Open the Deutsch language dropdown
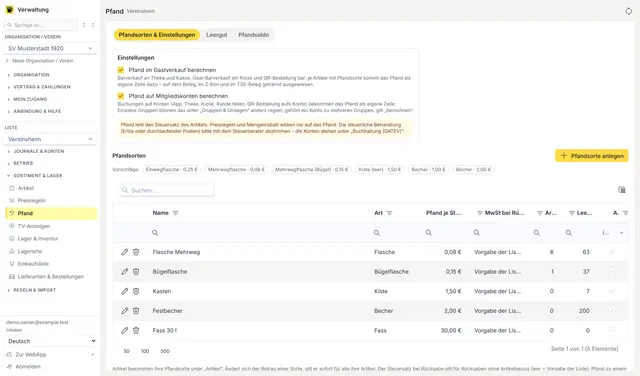The height and width of the screenshot is (376, 640). coord(51,341)
